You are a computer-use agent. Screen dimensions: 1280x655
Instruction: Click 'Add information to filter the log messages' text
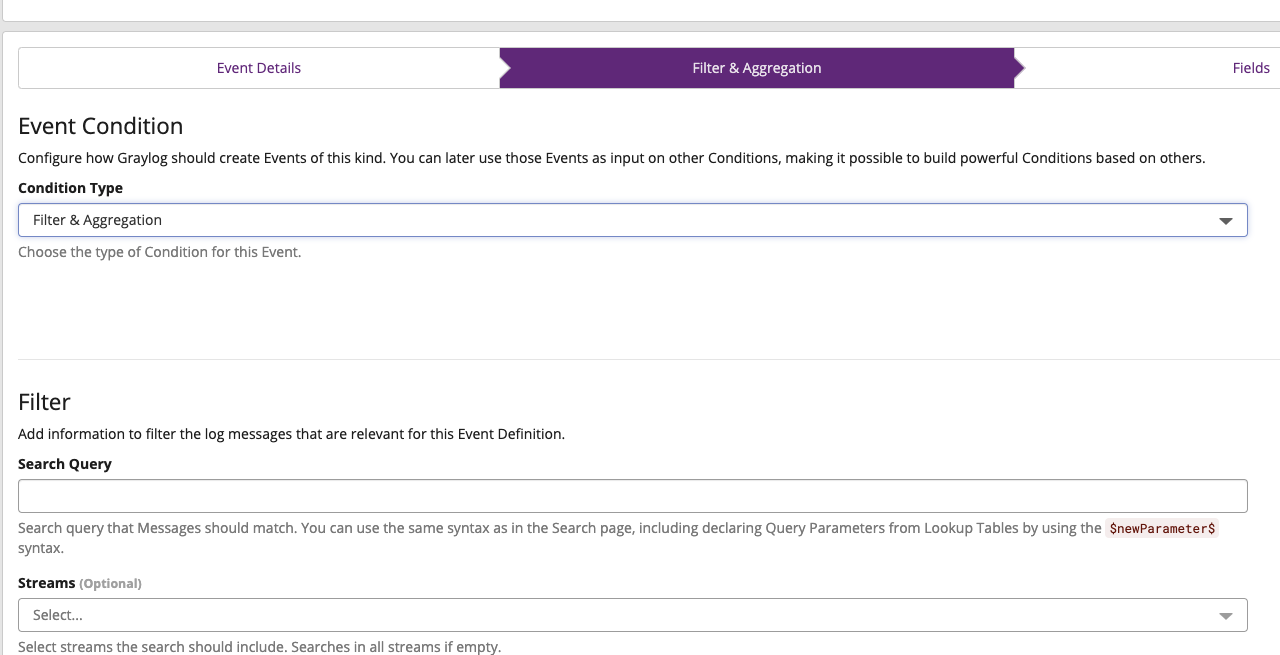point(292,434)
